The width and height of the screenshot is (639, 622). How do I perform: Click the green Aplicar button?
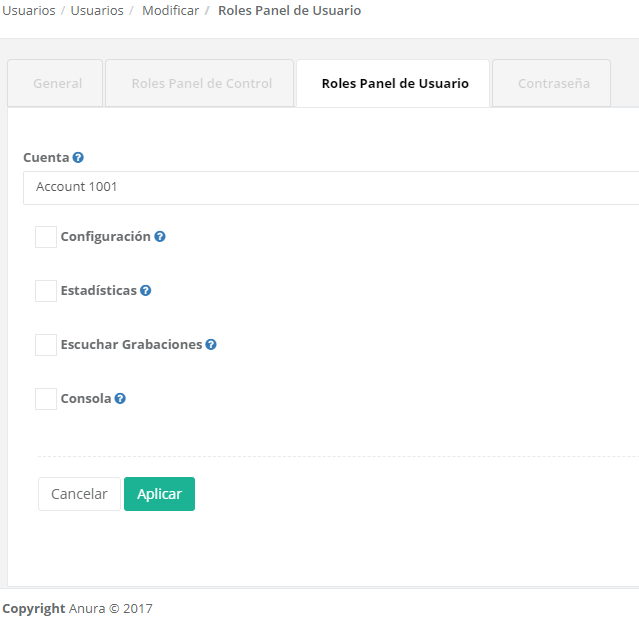159,494
